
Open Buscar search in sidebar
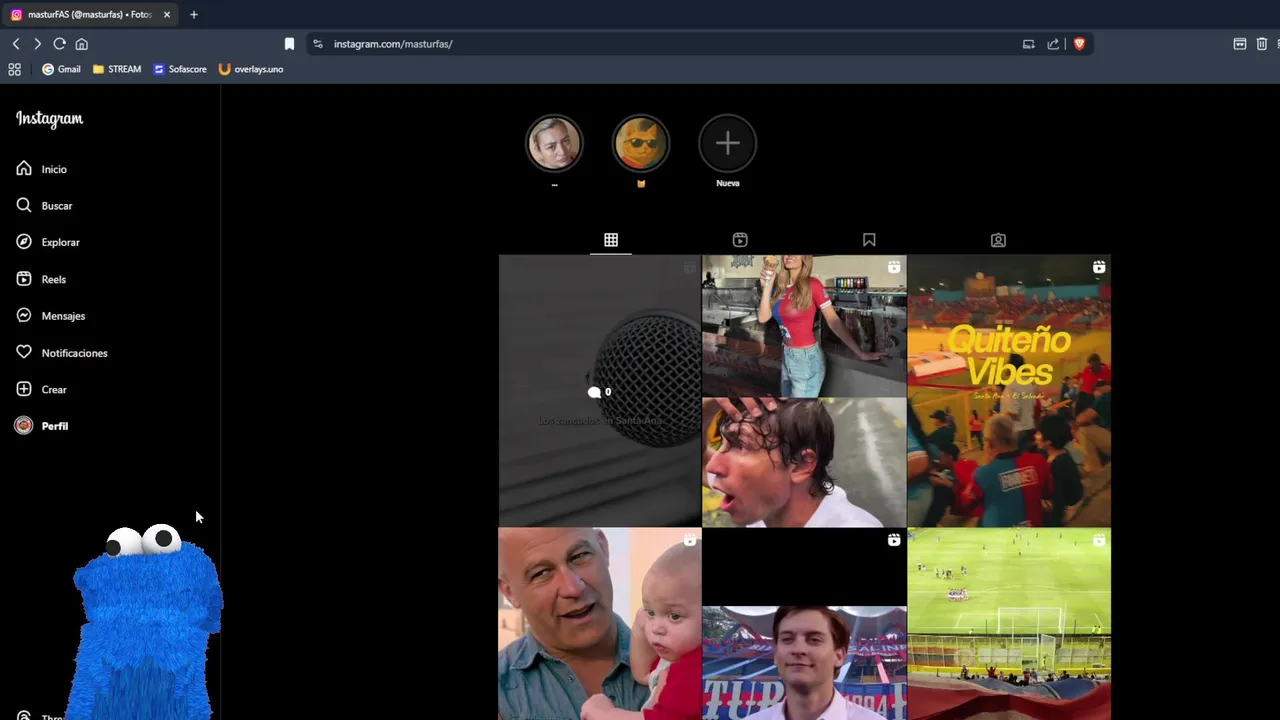[x=44, y=205]
